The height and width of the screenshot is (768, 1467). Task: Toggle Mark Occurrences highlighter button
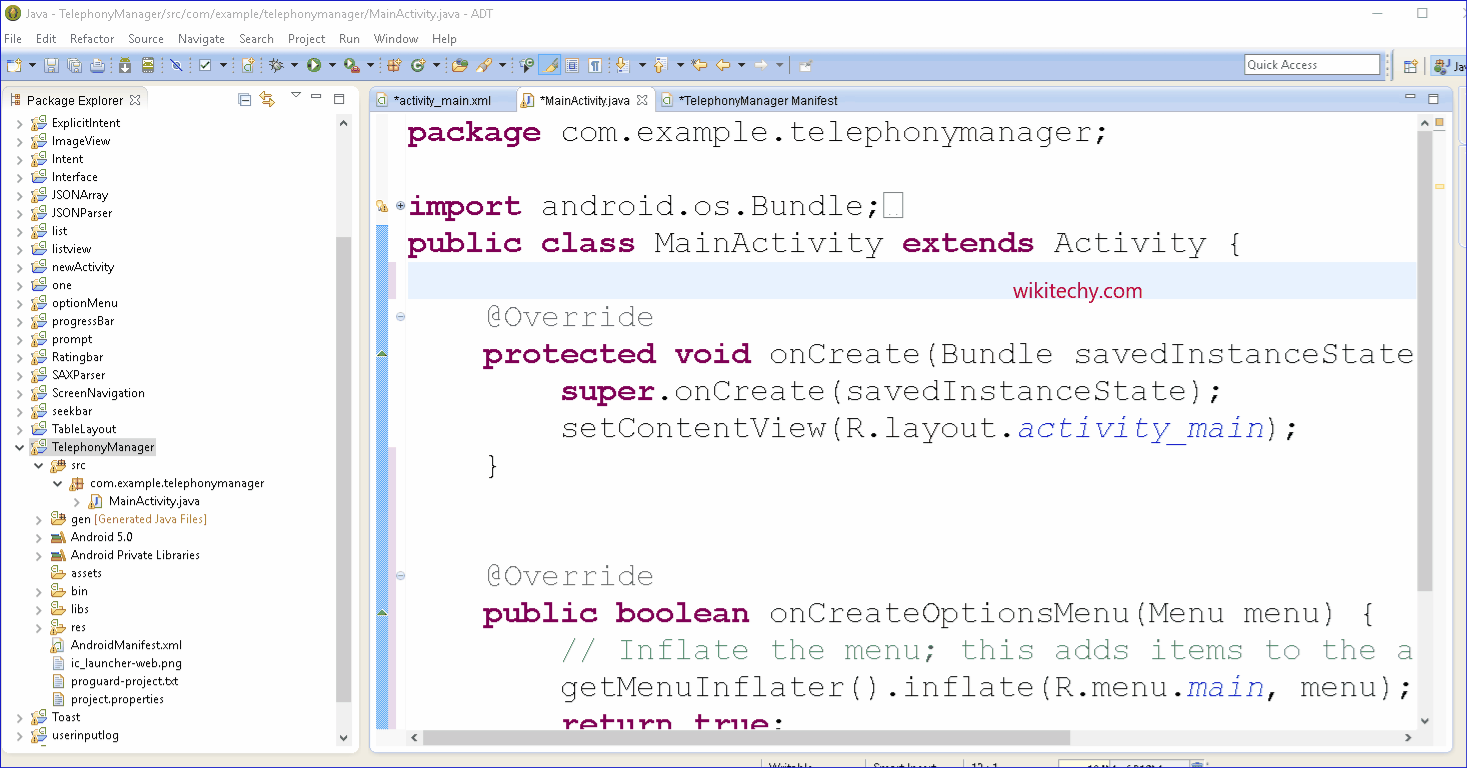point(549,65)
